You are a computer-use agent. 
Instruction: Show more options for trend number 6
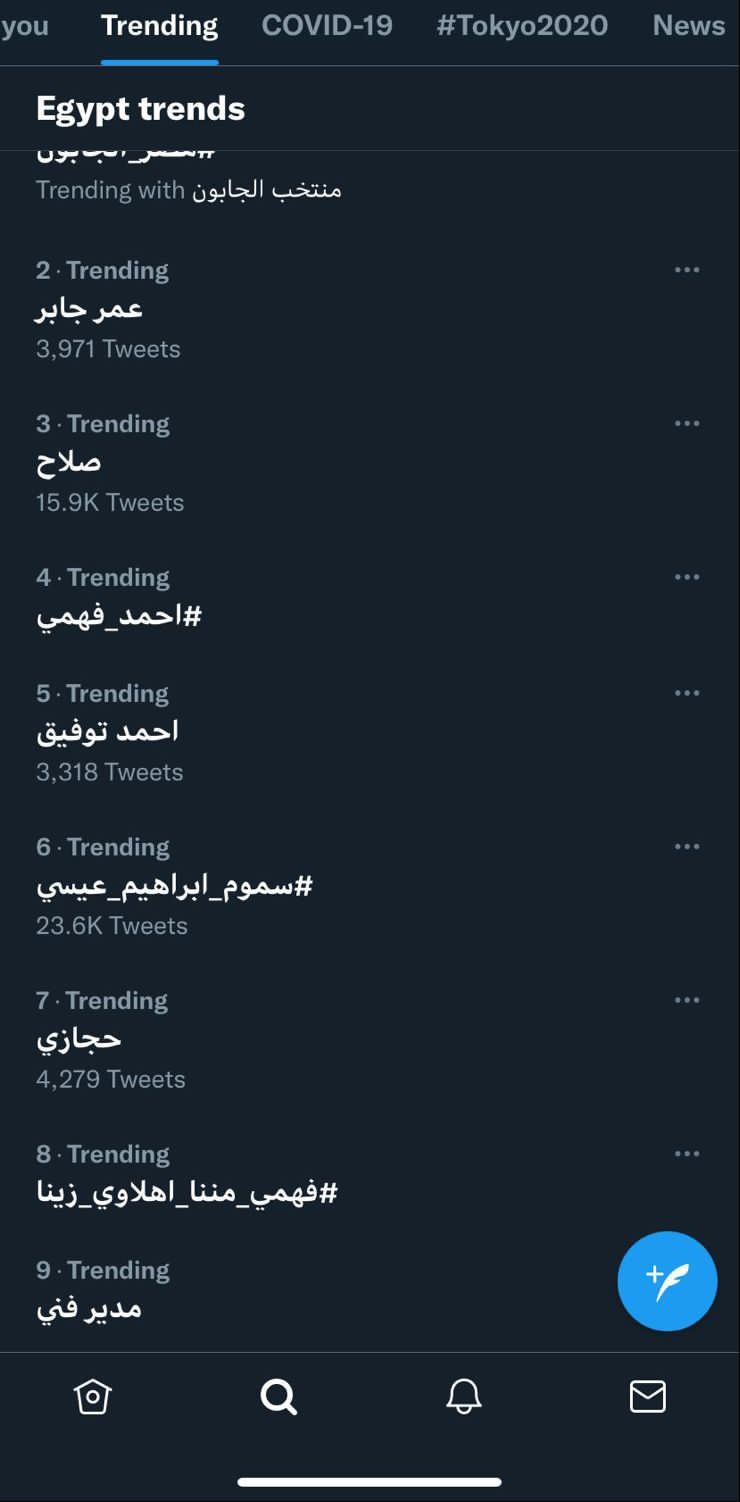687,847
